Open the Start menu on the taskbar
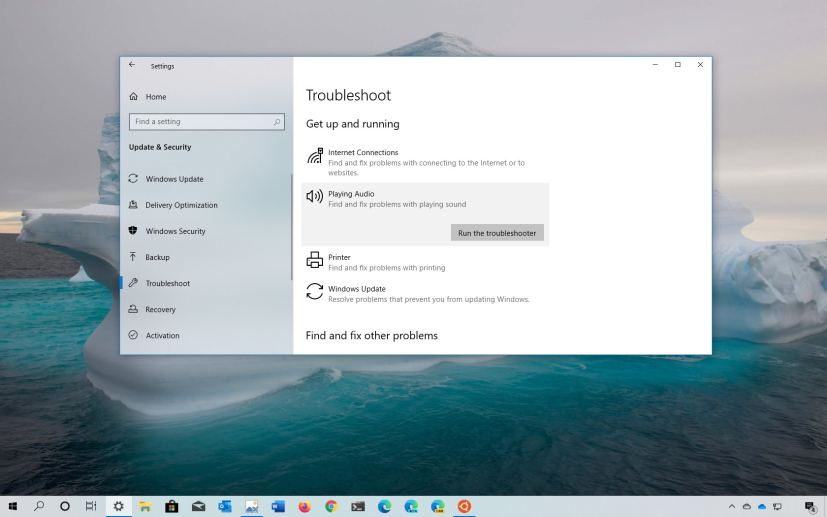827x517 pixels. [x=12, y=506]
